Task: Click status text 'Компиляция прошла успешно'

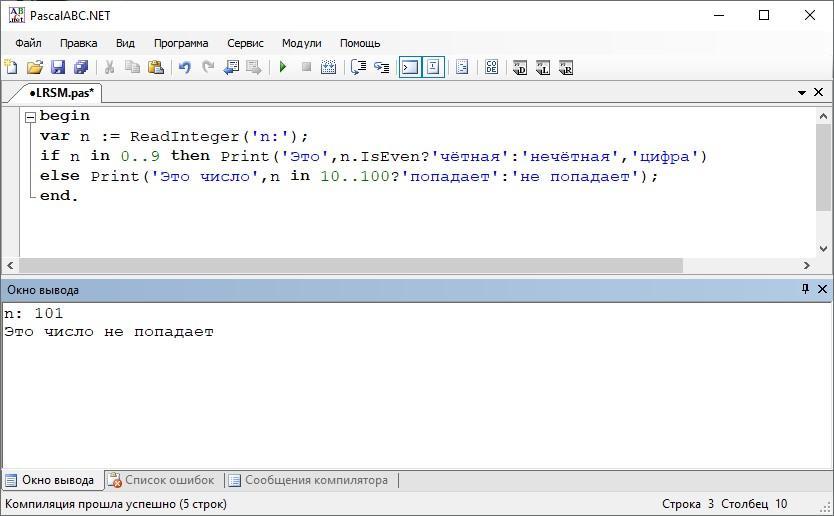Action: [x=90, y=504]
